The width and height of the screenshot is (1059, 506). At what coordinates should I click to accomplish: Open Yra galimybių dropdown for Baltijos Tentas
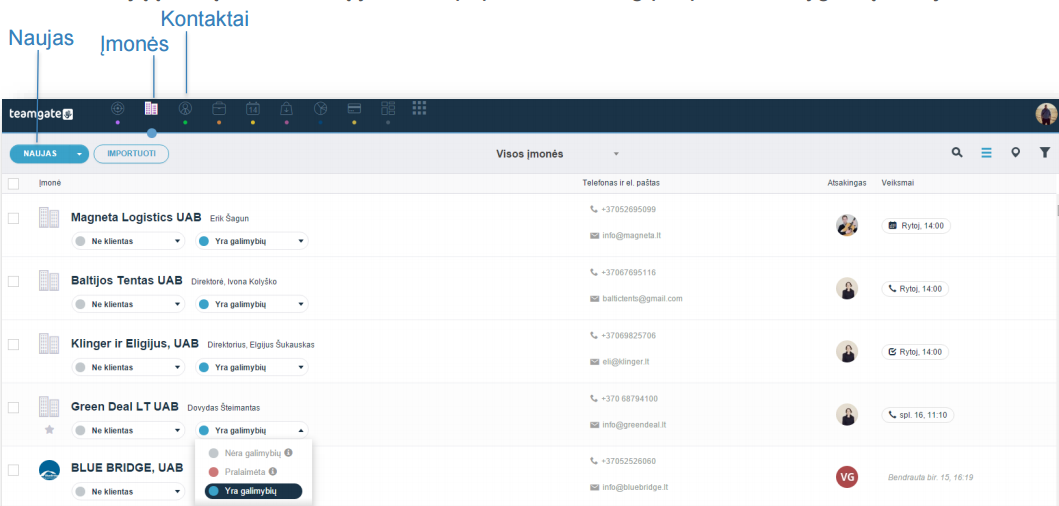click(252, 304)
